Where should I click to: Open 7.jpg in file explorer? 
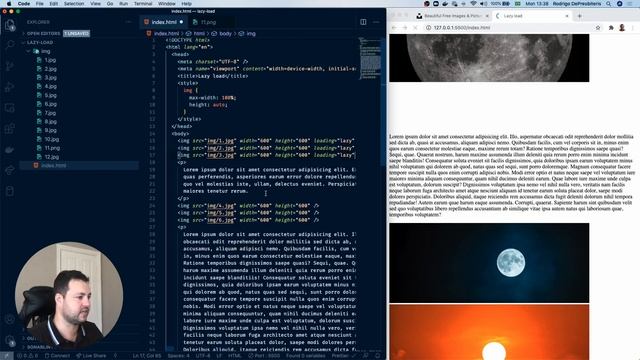coord(50,113)
